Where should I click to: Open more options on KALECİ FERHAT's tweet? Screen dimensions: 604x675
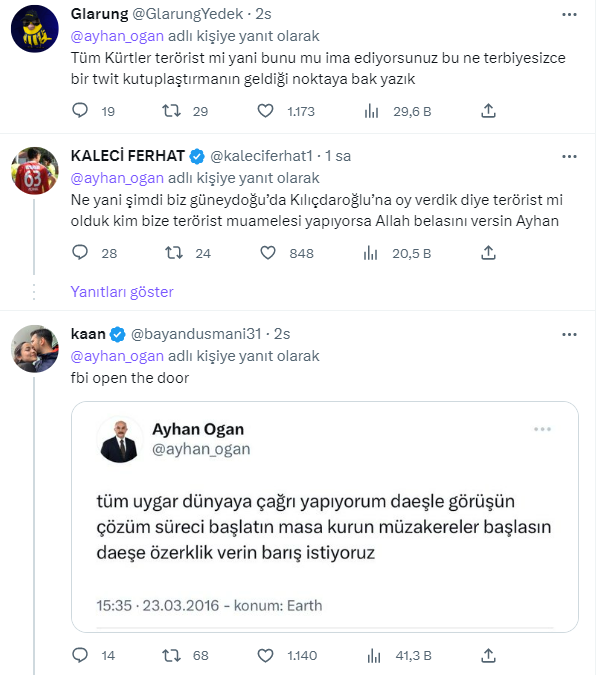click(x=568, y=156)
